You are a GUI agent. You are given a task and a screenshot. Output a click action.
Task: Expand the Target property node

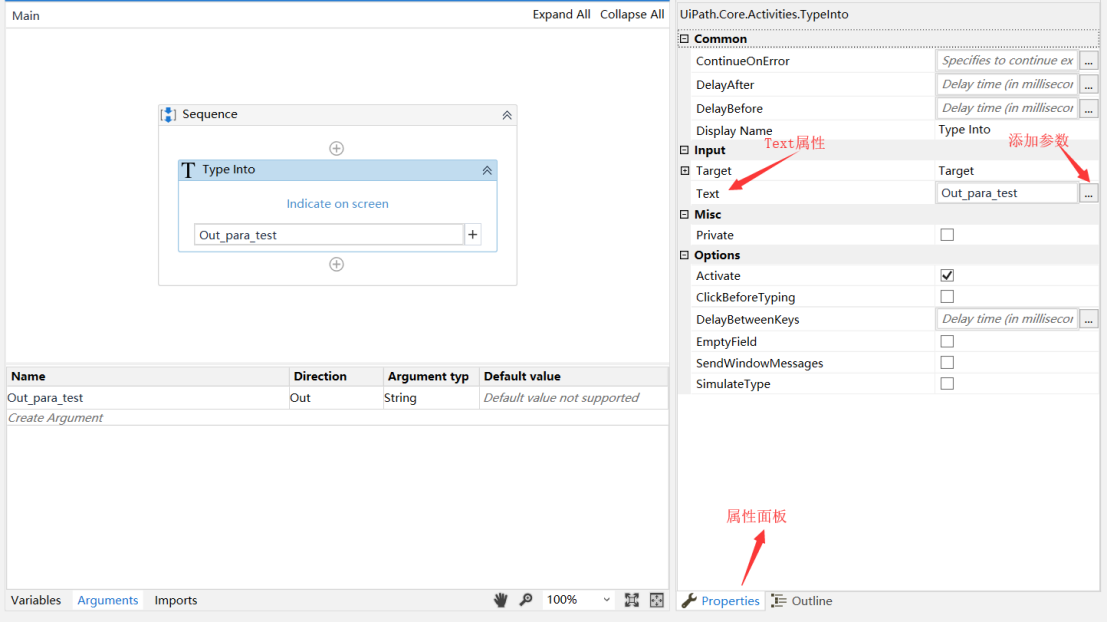coord(685,171)
